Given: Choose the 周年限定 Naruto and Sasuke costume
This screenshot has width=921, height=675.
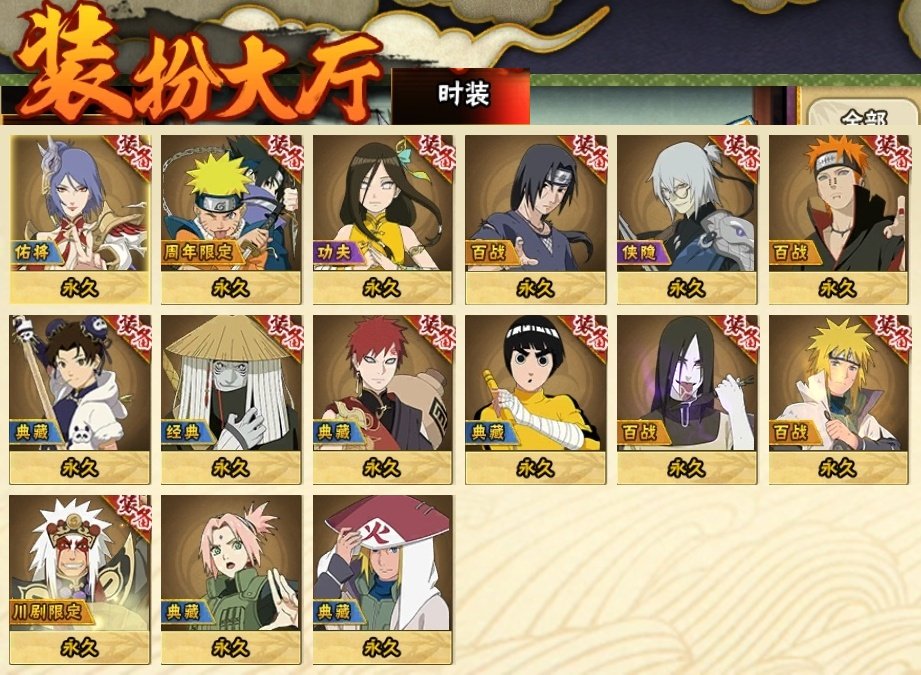Looking at the screenshot, I should click(x=231, y=220).
